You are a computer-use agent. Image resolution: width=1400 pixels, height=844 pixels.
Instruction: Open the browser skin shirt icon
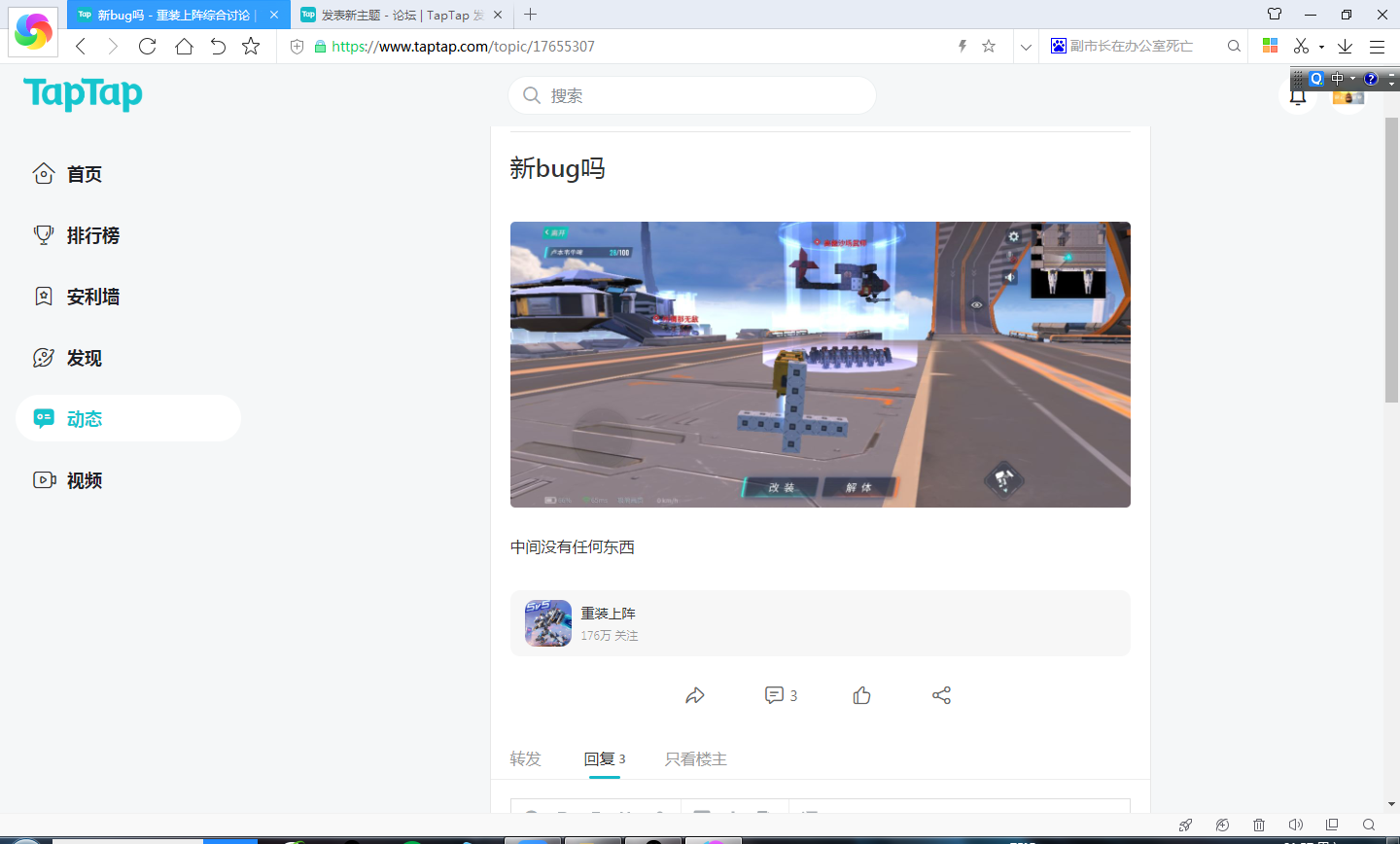(1275, 15)
